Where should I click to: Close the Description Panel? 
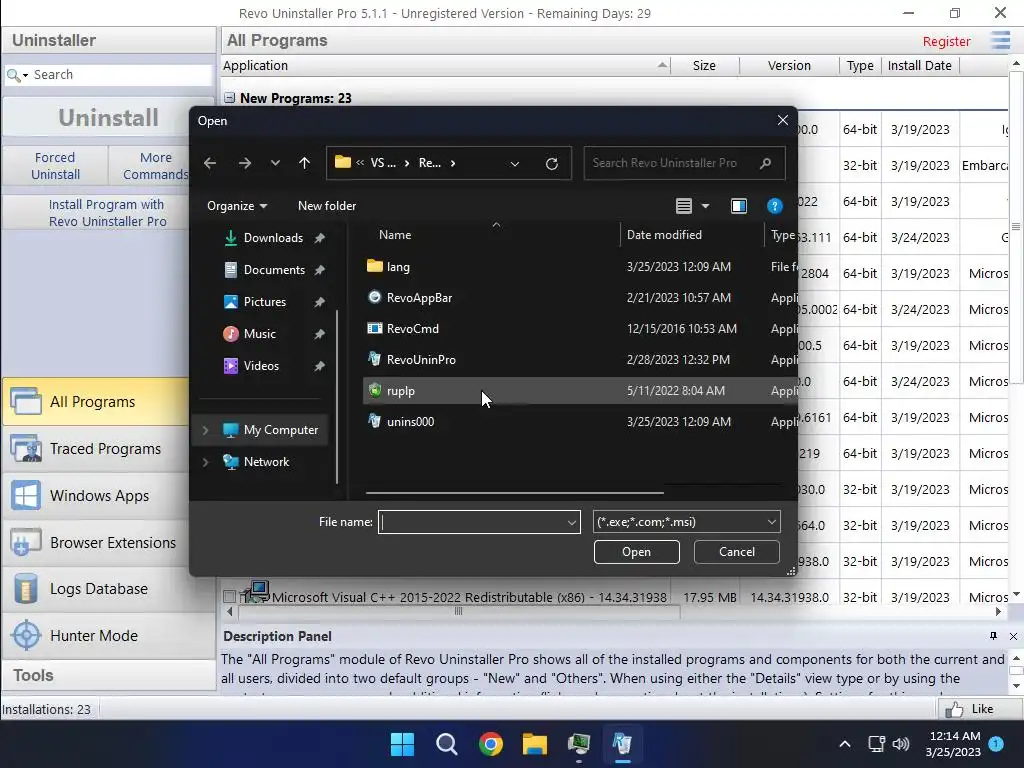(1013, 636)
